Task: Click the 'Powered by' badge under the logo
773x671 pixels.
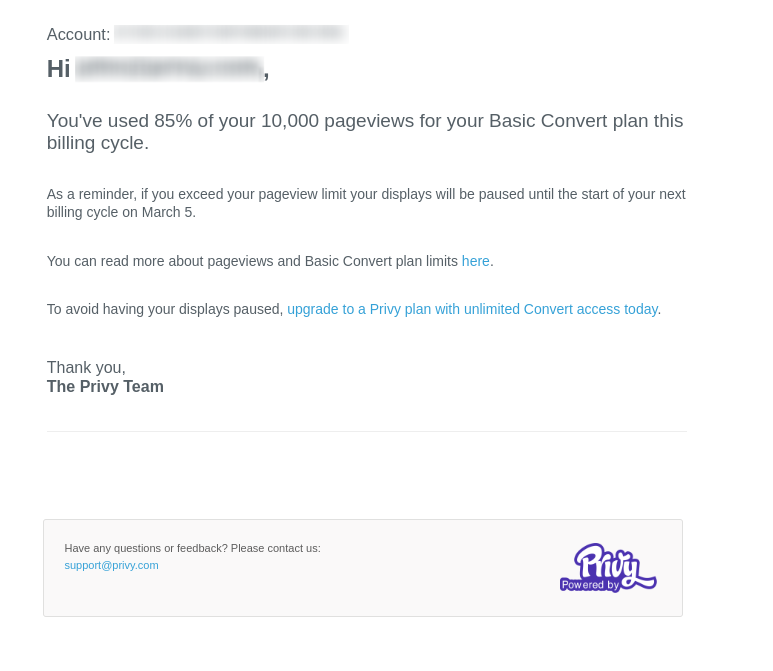Action: [x=590, y=585]
